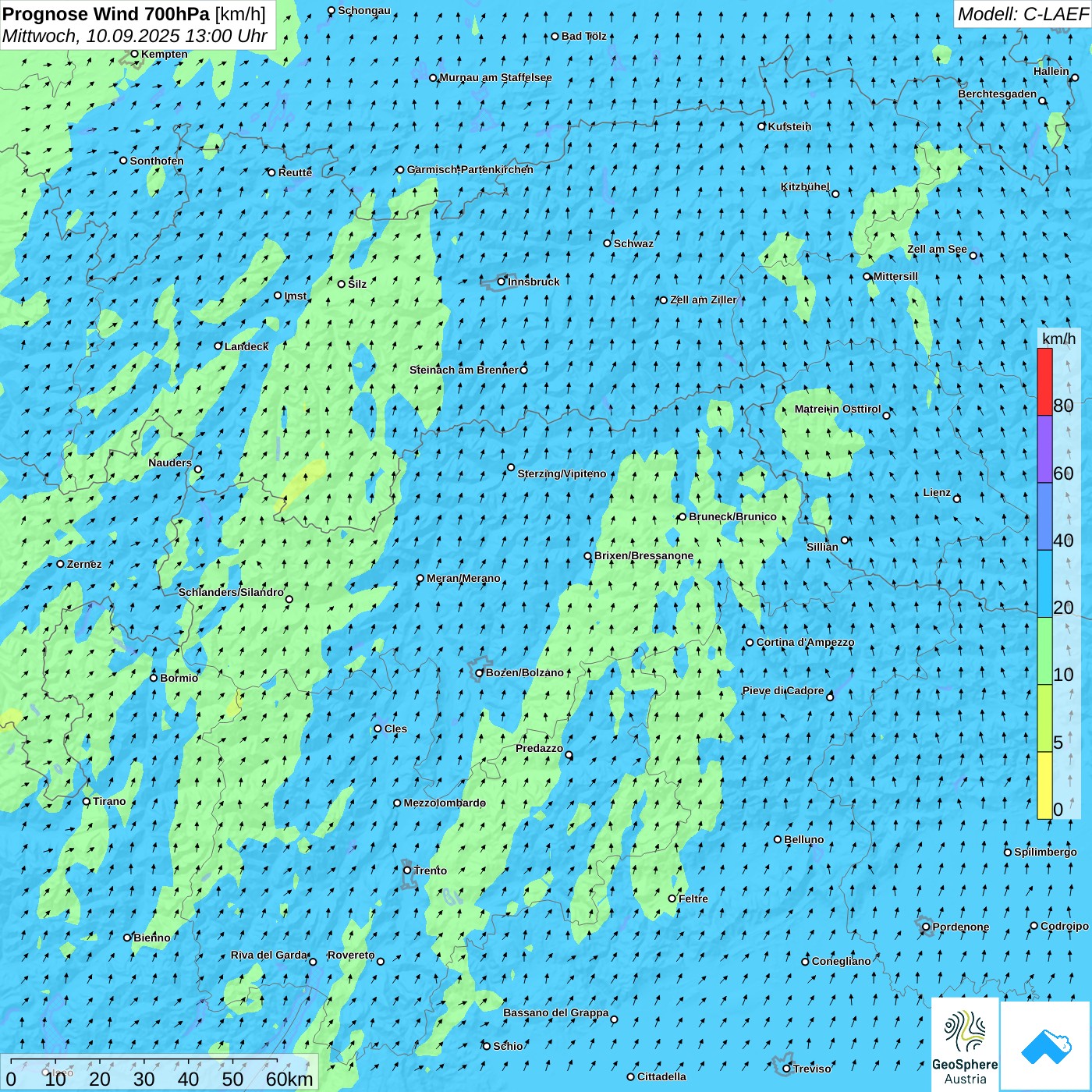The height and width of the screenshot is (1092, 1092).
Task: Click the 'Predazzo' label
Action: (539, 748)
